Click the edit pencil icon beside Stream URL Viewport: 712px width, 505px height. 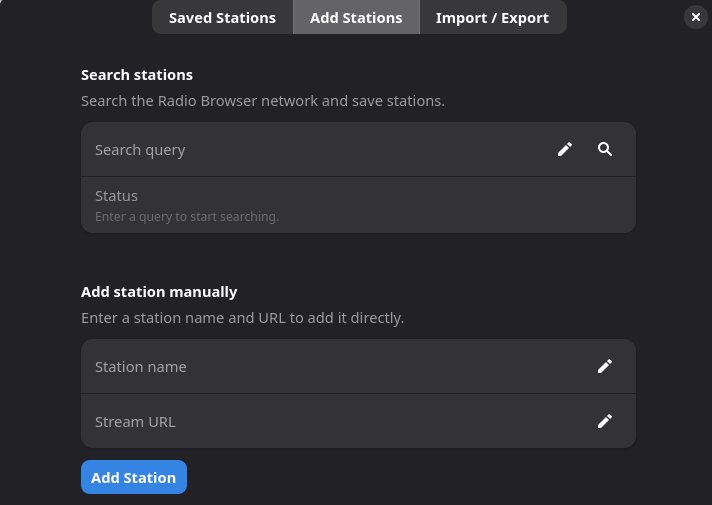pyautogui.click(x=604, y=422)
